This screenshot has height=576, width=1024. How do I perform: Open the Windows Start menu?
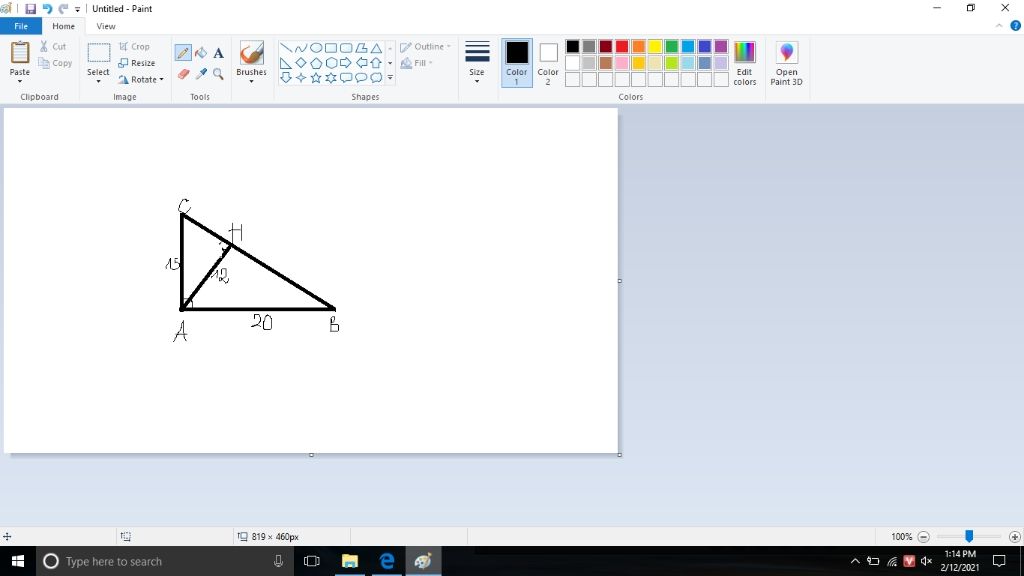click(18, 561)
